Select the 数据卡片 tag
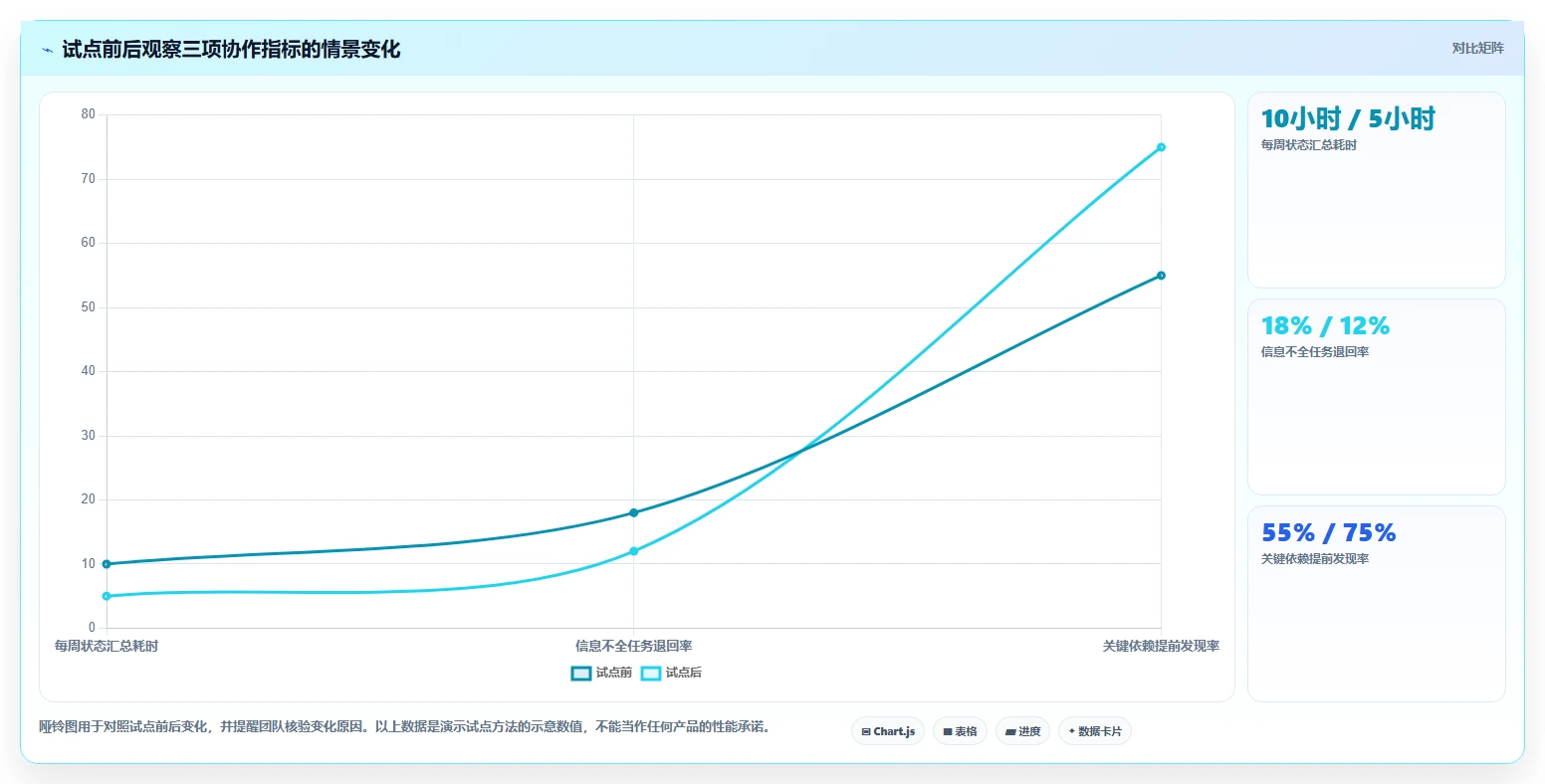 [1095, 731]
